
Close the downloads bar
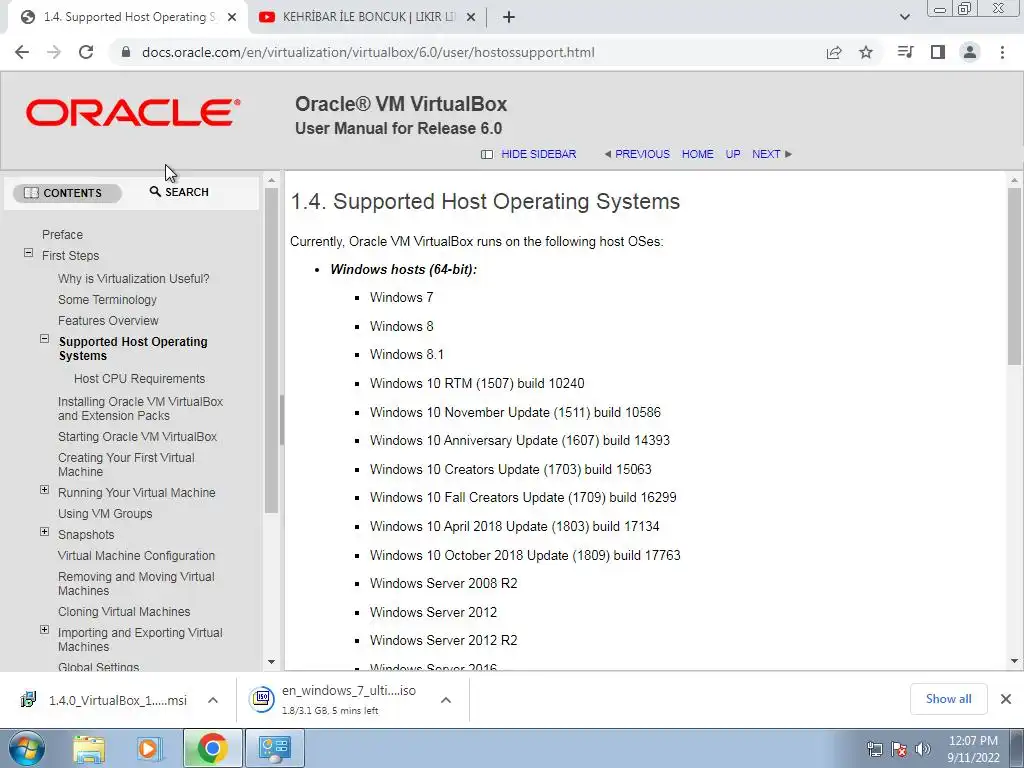tap(1006, 699)
